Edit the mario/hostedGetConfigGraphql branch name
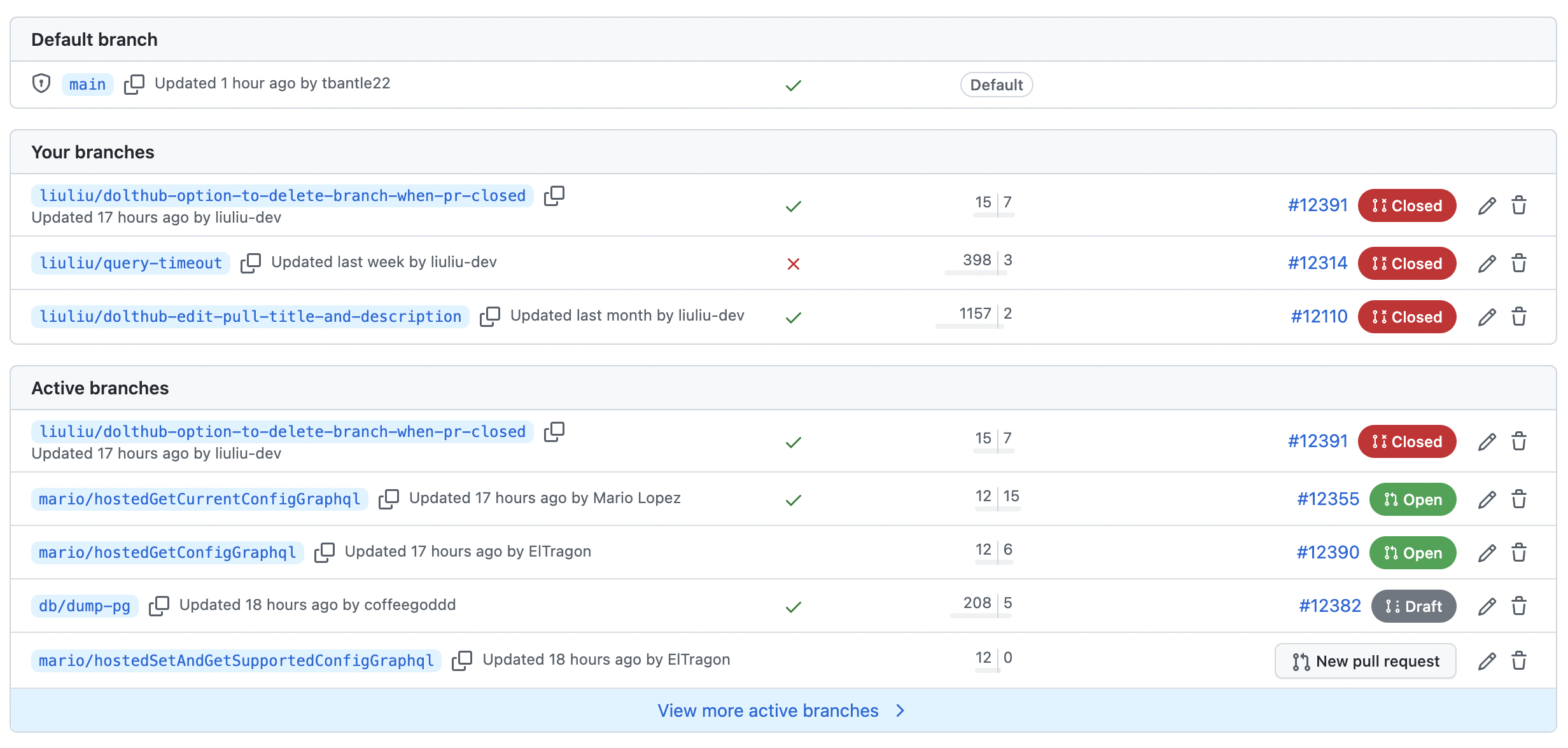This screenshot has width=1568, height=748. click(x=1487, y=553)
